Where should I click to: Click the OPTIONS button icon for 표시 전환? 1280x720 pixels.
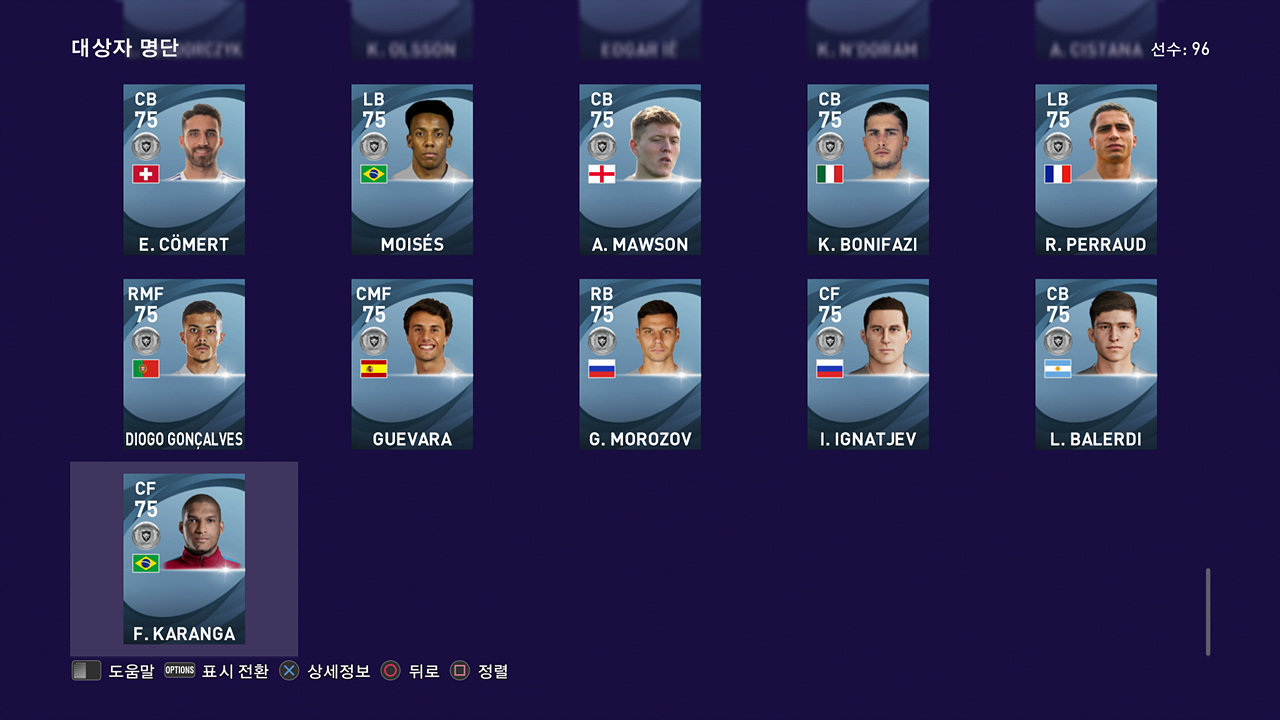(x=180, y=670)
